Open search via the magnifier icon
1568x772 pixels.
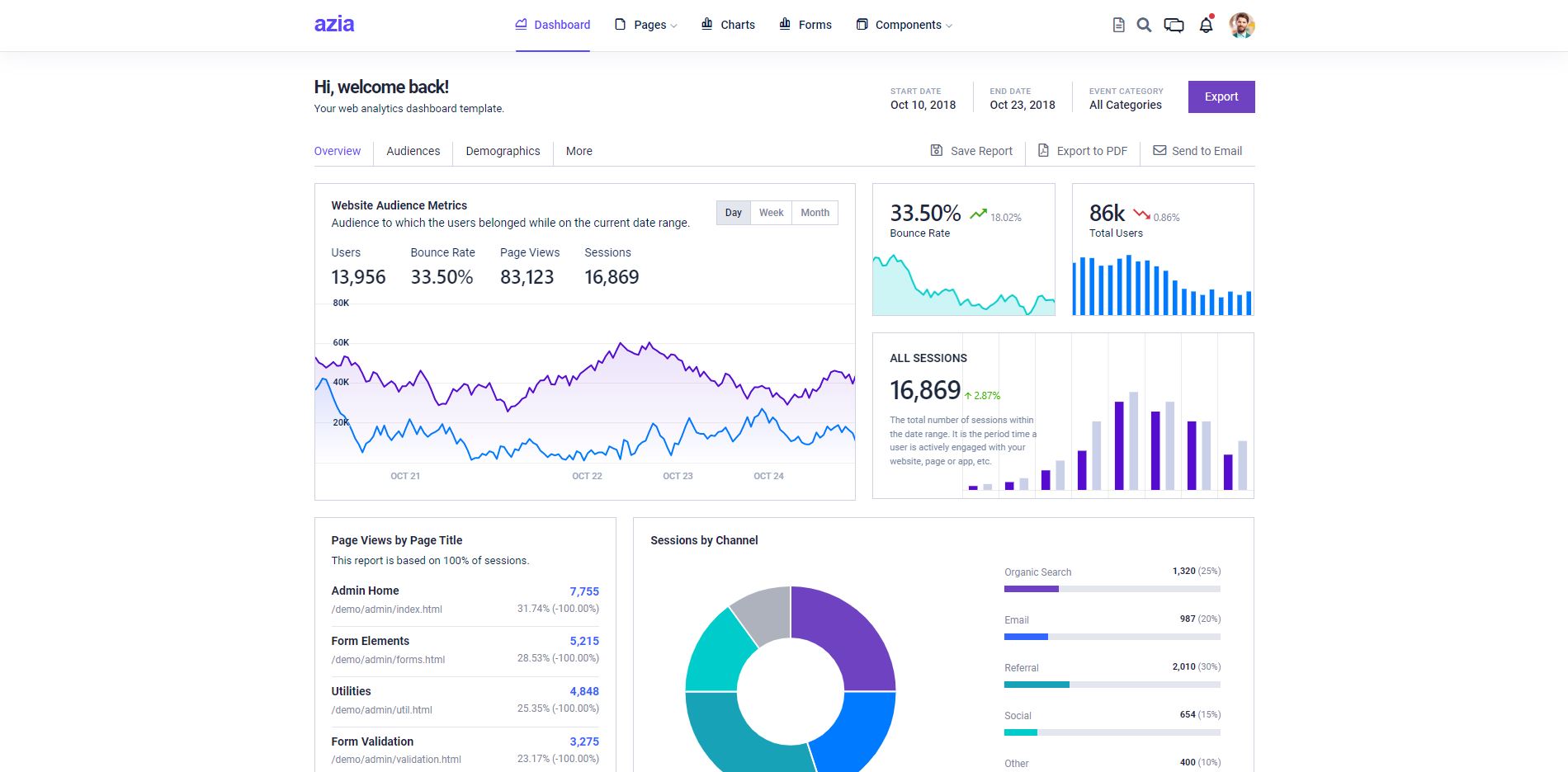1144,25
